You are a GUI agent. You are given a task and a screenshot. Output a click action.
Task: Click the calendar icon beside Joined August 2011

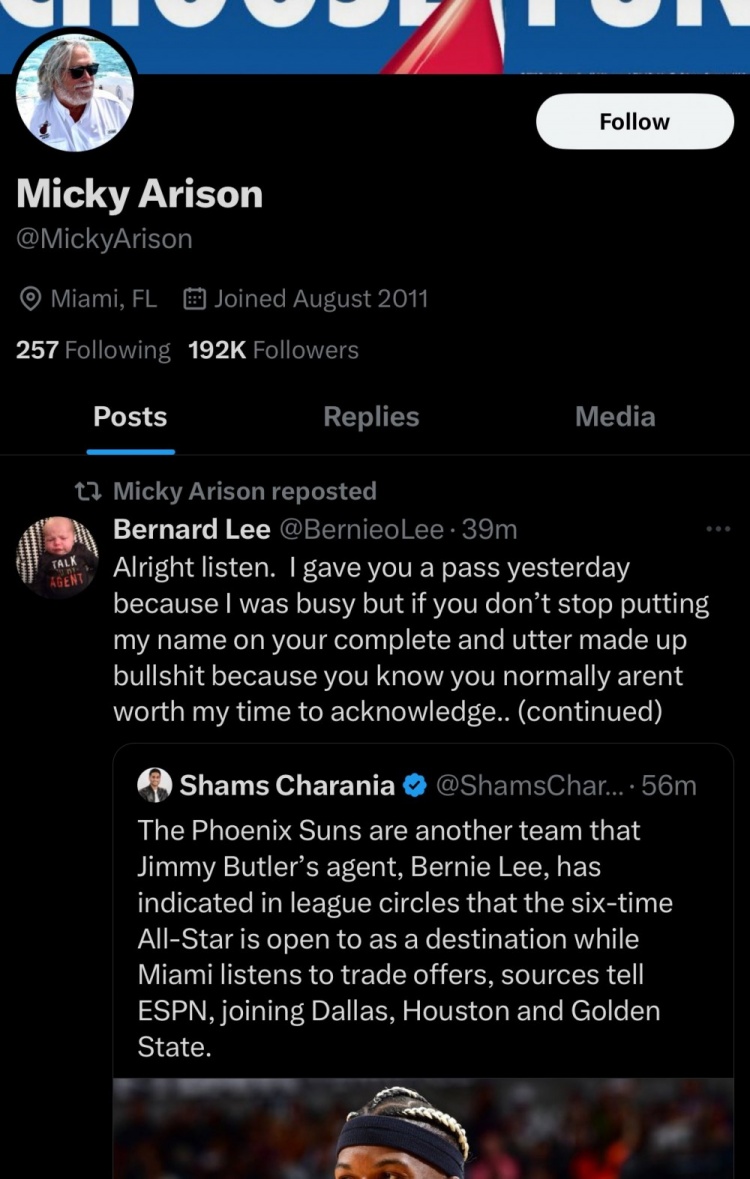[x=195, y=299]
